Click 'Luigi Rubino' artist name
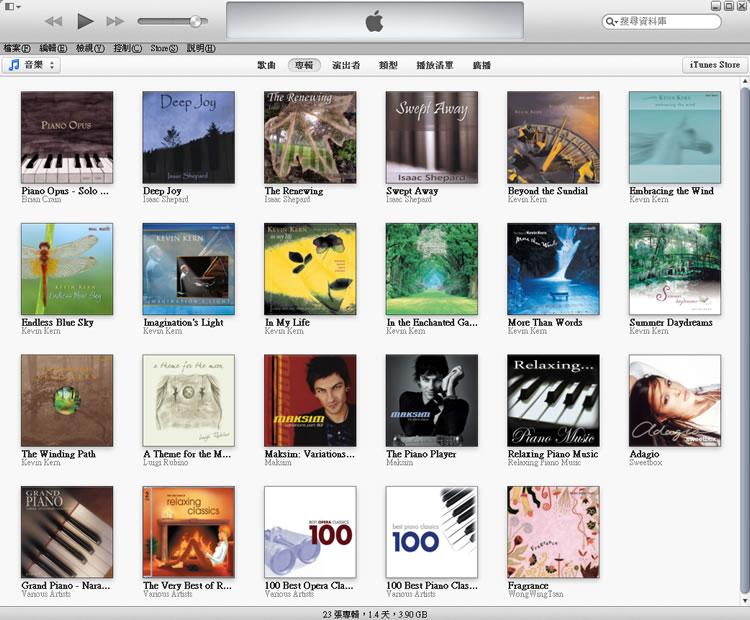The image size is (750, 620). point(165,463)
